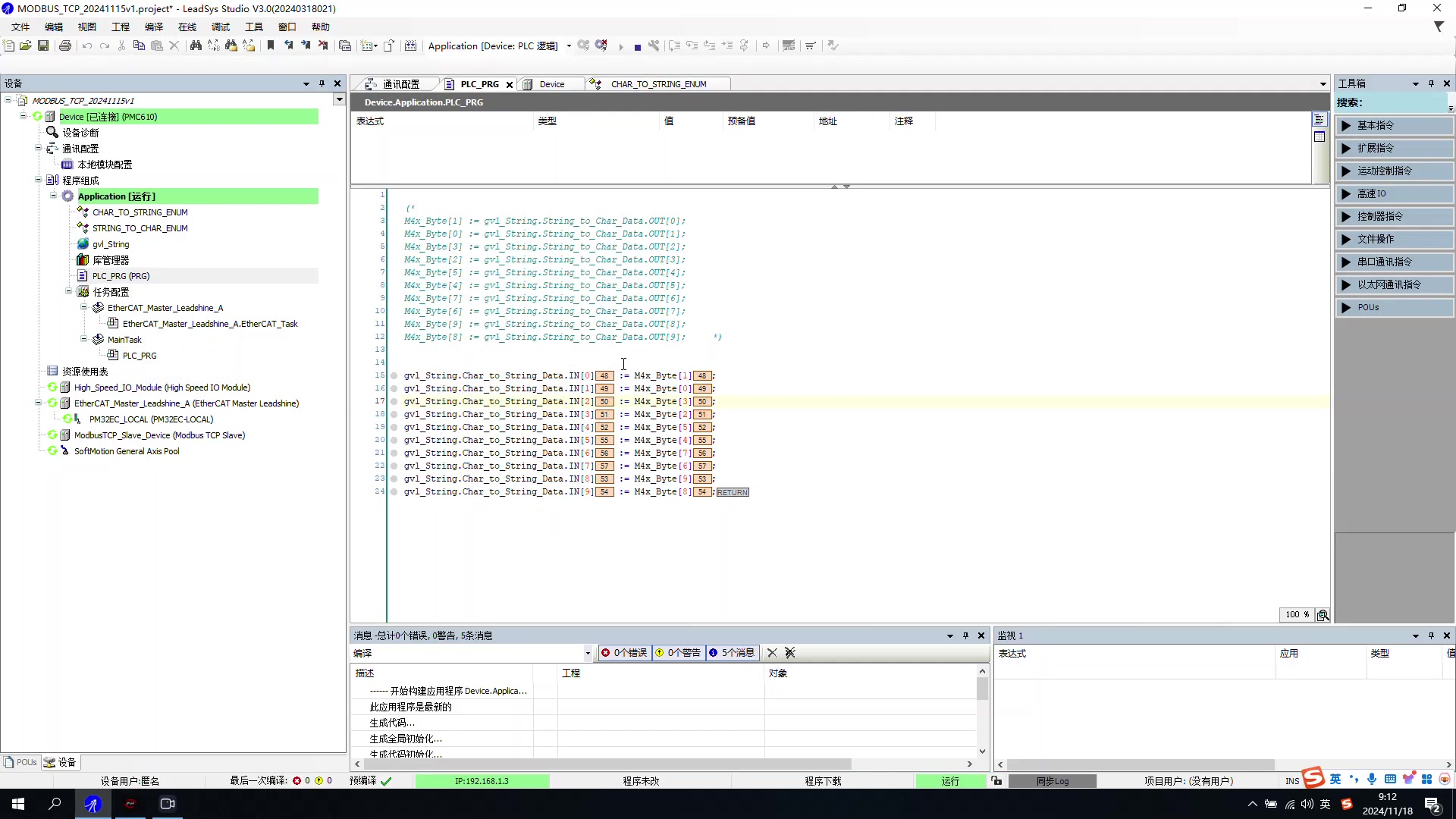
Task: Clear messages with the X icon in message panel
Action: pyautogui.click(x=772, y=653)
